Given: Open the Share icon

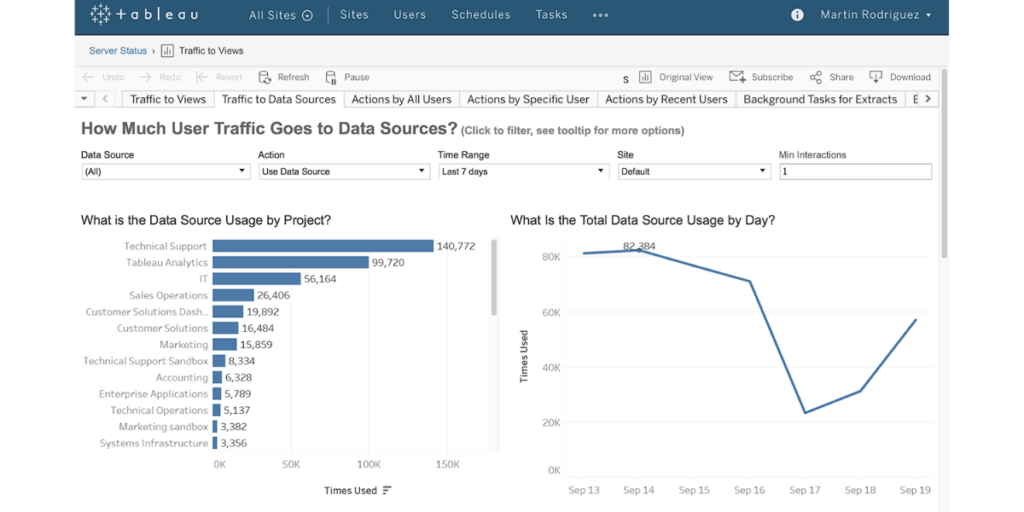Looking at the screenshot, I should 816,77.
